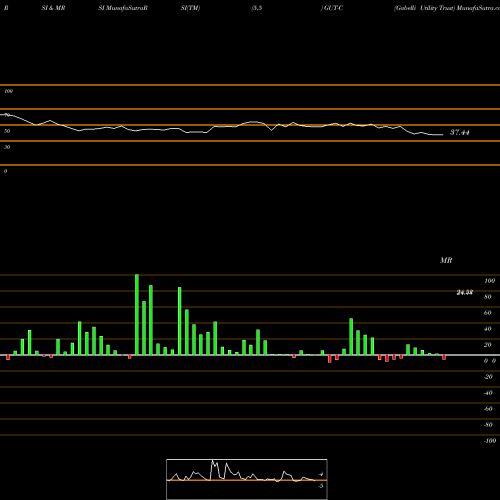Click the 50 level label in RSI panel
Viewport: 500px width, 500px height.
coord(7,131)
